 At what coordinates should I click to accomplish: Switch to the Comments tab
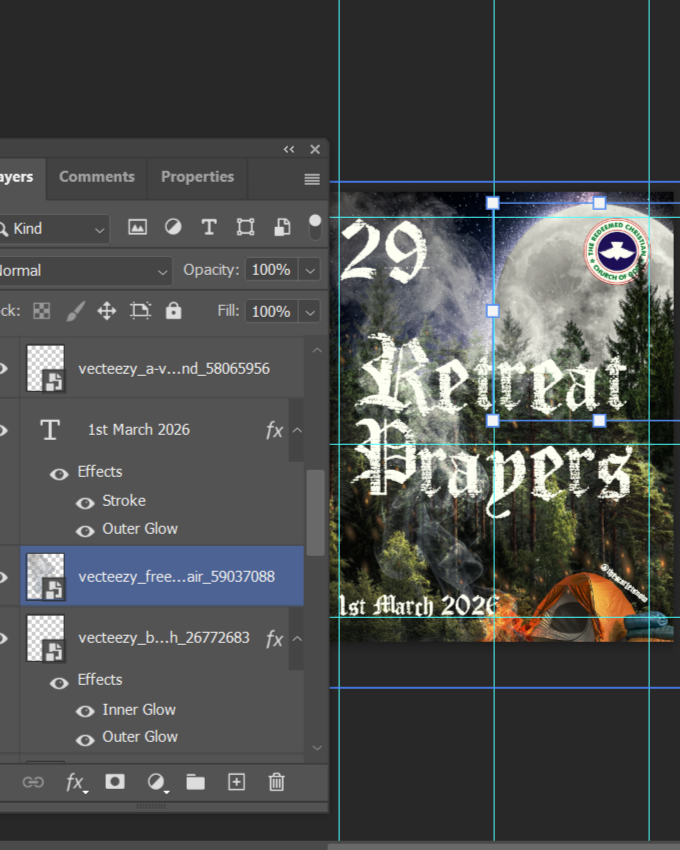(x=97, y=177)
